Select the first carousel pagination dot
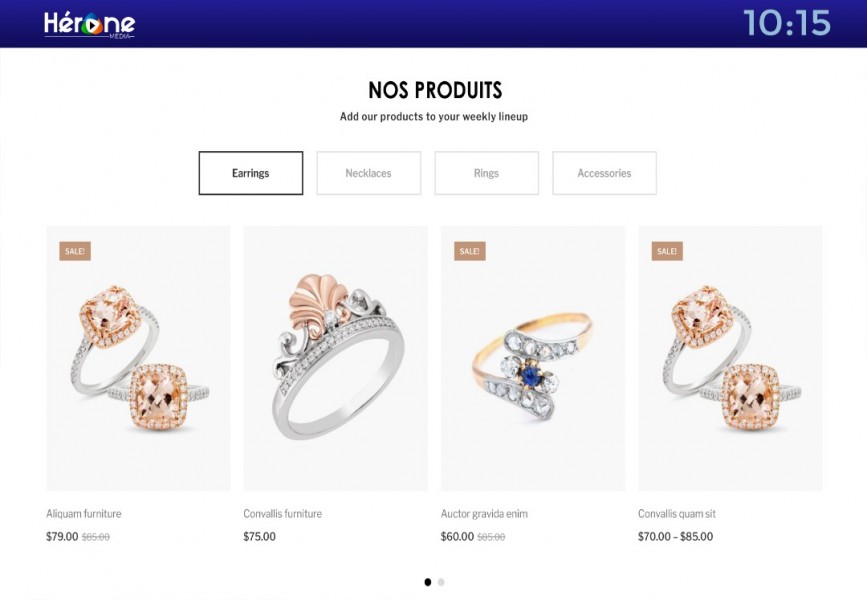This screenshot has height=600, width=867. point(427,582)
